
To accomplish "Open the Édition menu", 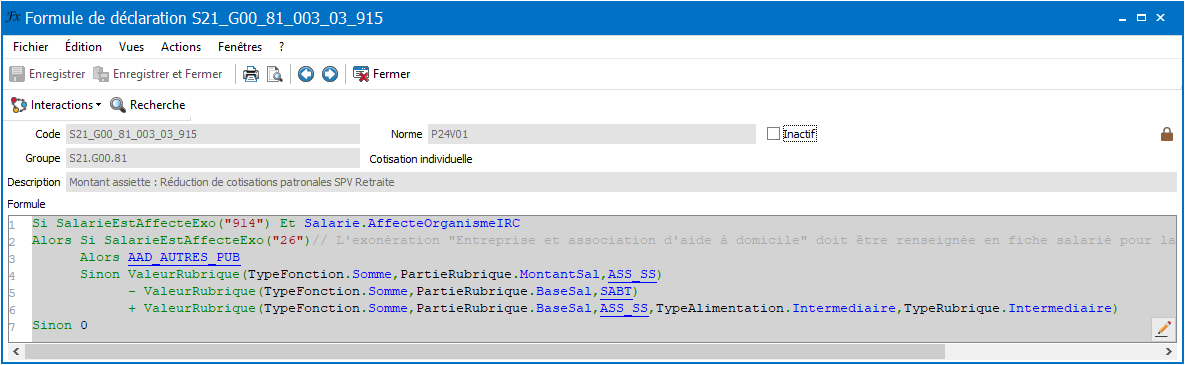I will (x=83, y=47).
